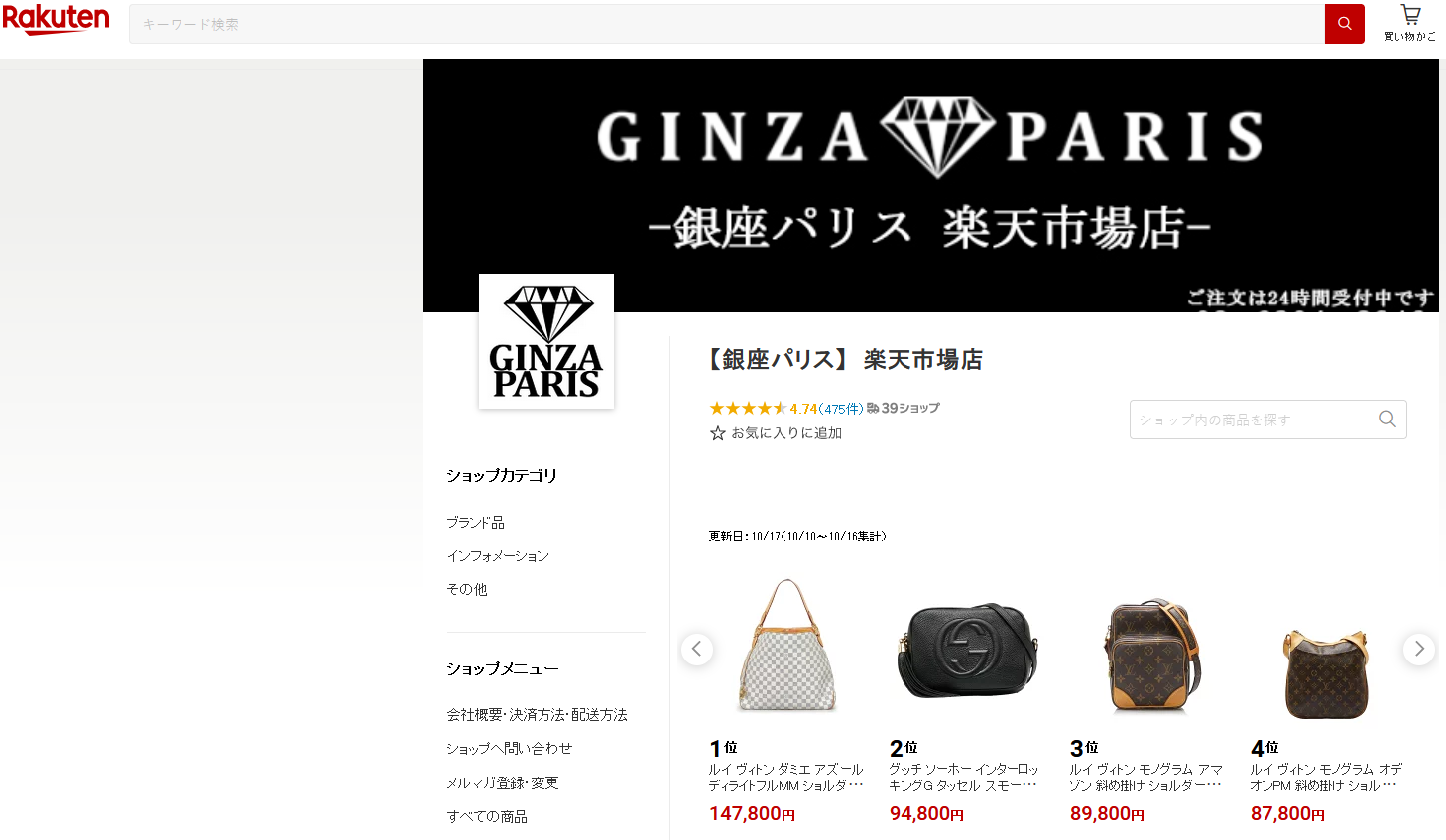The image size is (1446, 840).
Task: Click the 475件 reviews link
Action: (842, 409)
